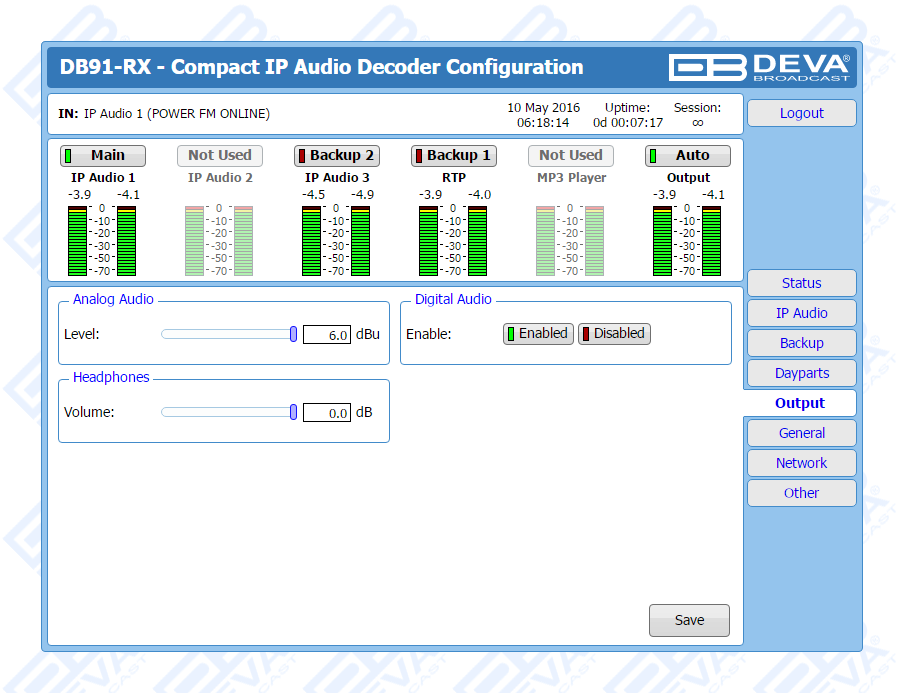Click the RTP level meter

click(454, 241)
